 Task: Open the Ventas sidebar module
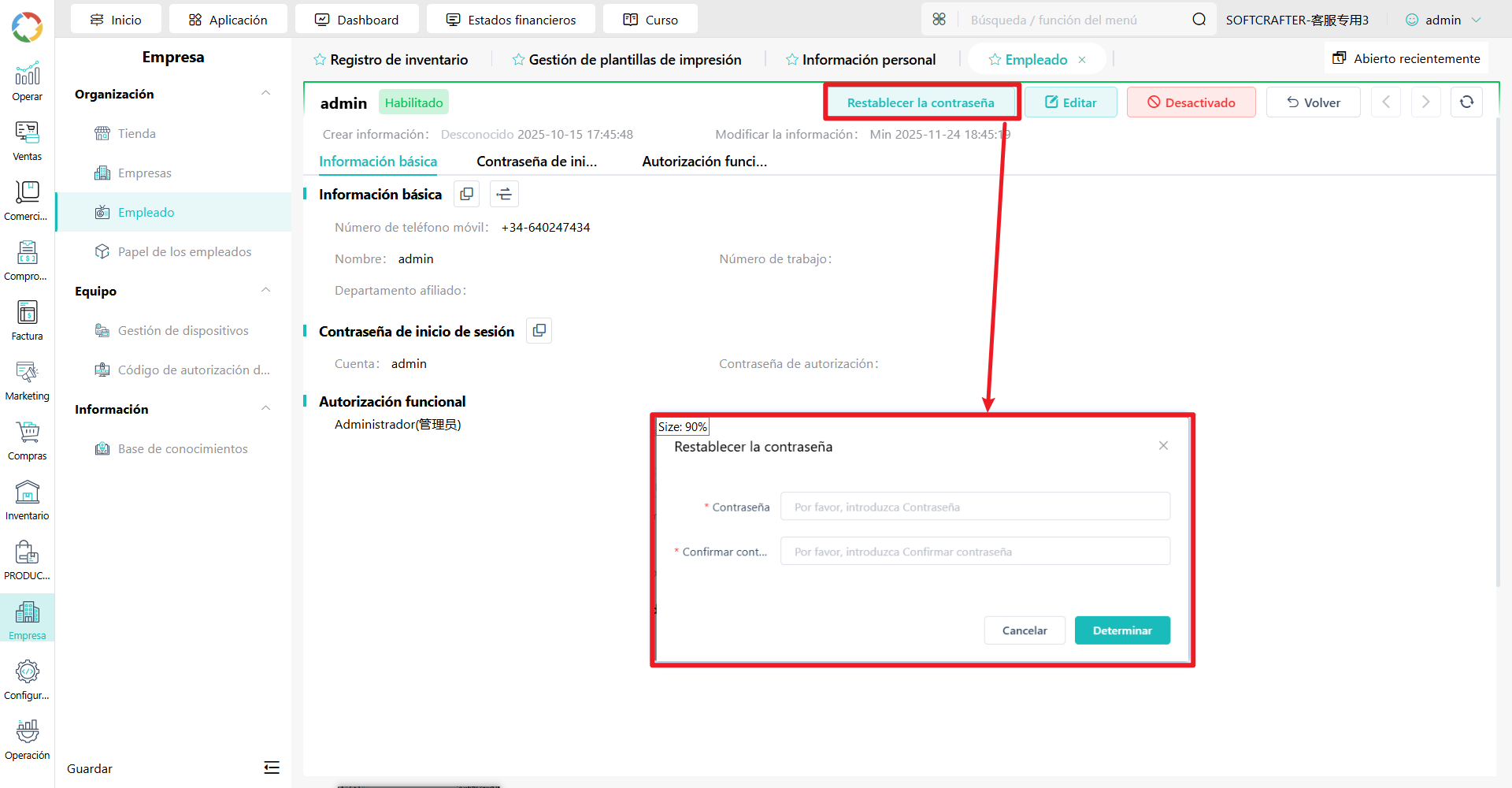28,142
